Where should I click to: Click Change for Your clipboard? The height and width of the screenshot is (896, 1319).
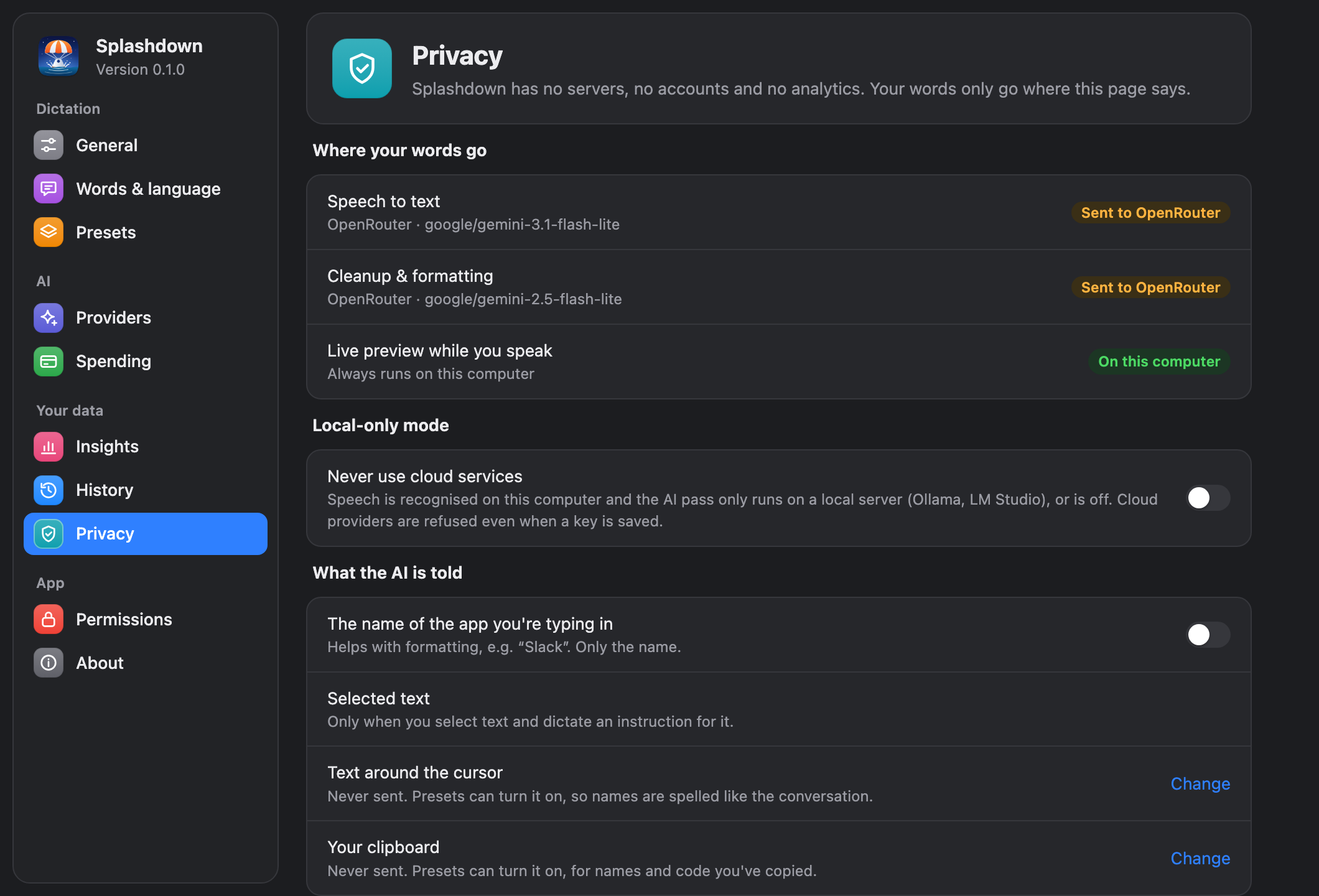(1200, 858)
